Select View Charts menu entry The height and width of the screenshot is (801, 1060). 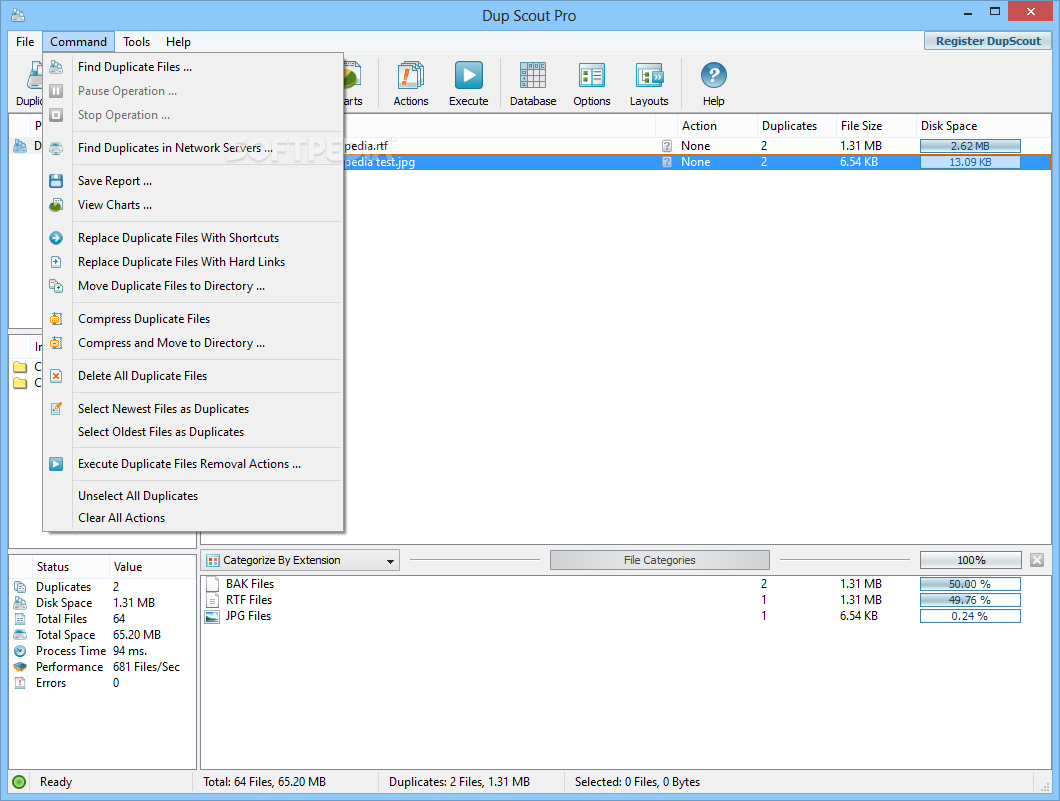click(x=193, y=205)
